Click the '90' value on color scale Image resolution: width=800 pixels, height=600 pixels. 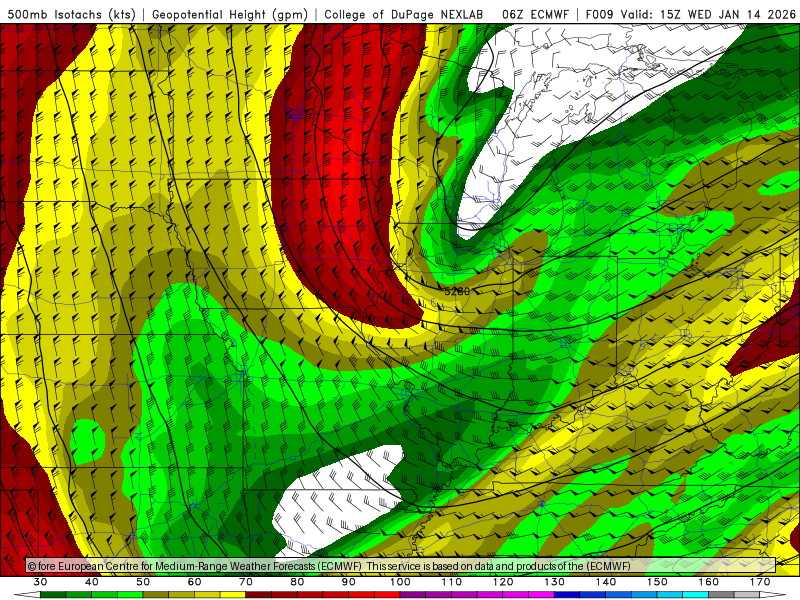coord(349,582)
